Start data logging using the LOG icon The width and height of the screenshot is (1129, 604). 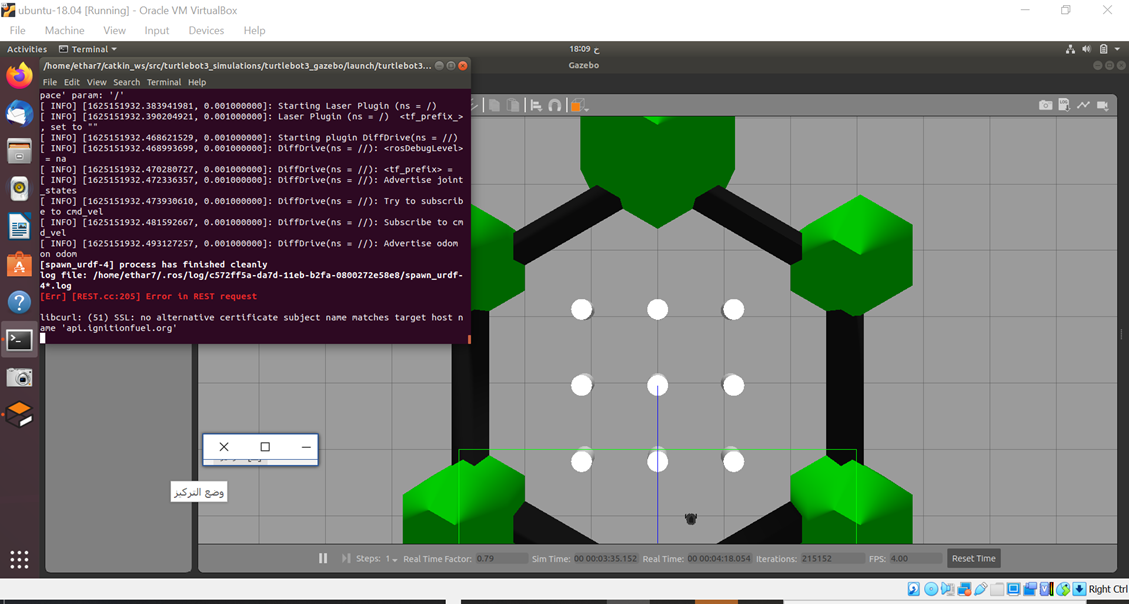pos(1062,104)
